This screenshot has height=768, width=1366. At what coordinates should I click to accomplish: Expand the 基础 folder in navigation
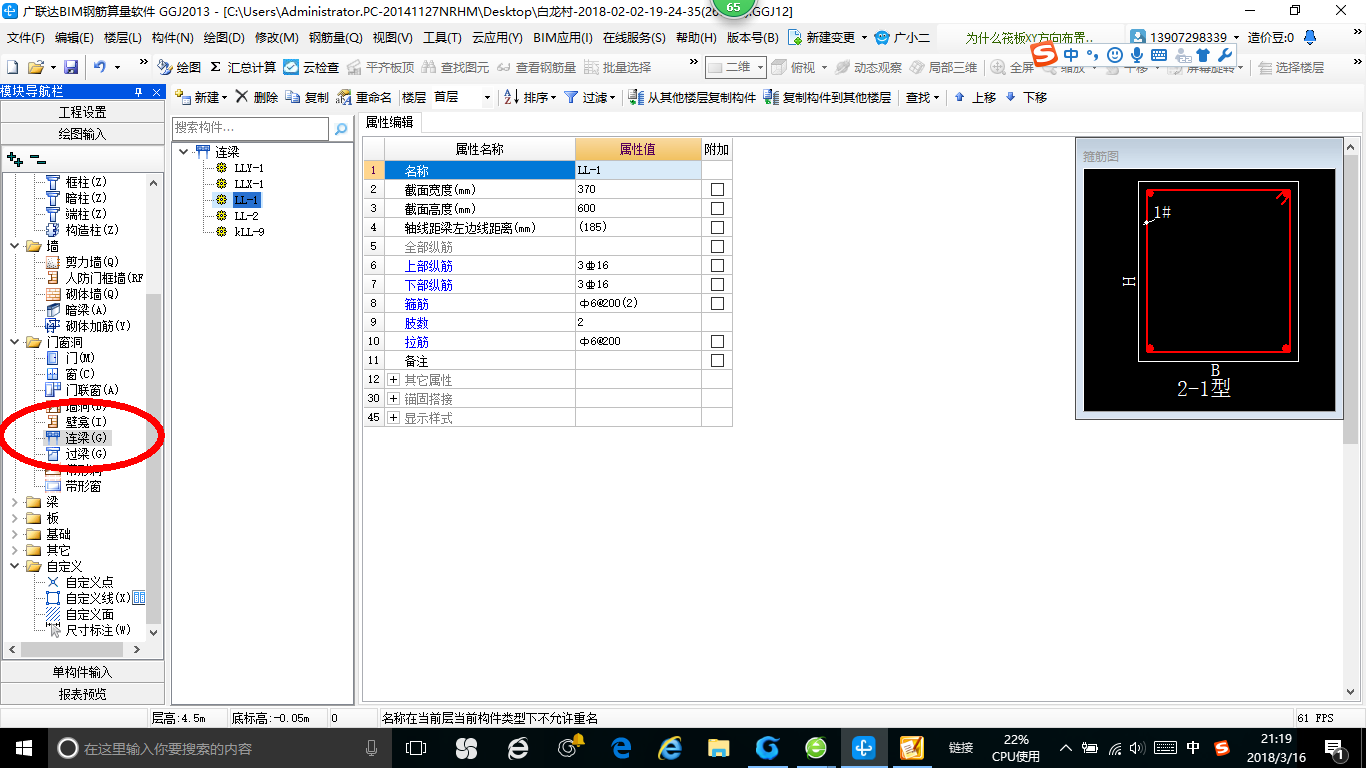tap(14, 534)
